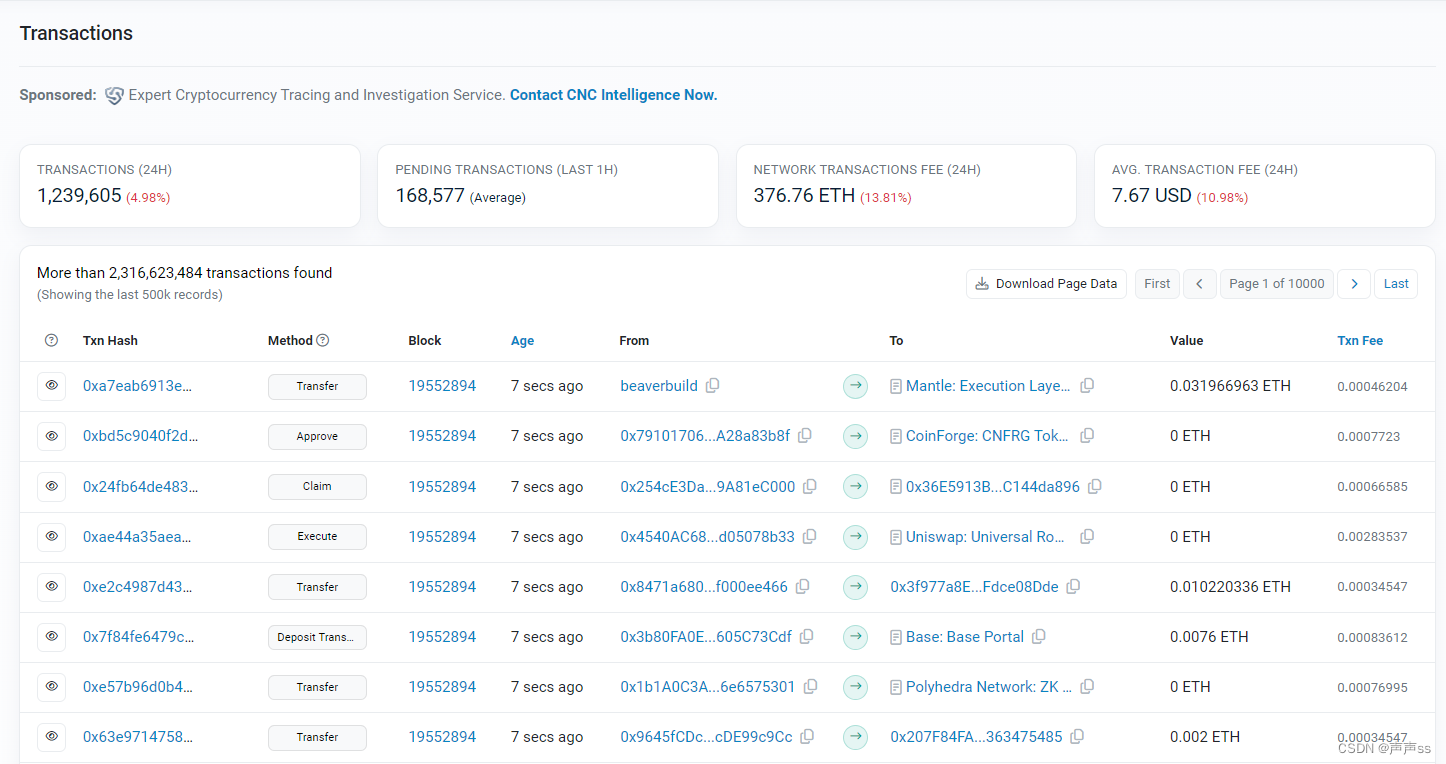The height and width of the screenshot is (764, 1446).
Task: Copy sender address 0x8471a680...f000ee466
Action: [x=802, y=586]
